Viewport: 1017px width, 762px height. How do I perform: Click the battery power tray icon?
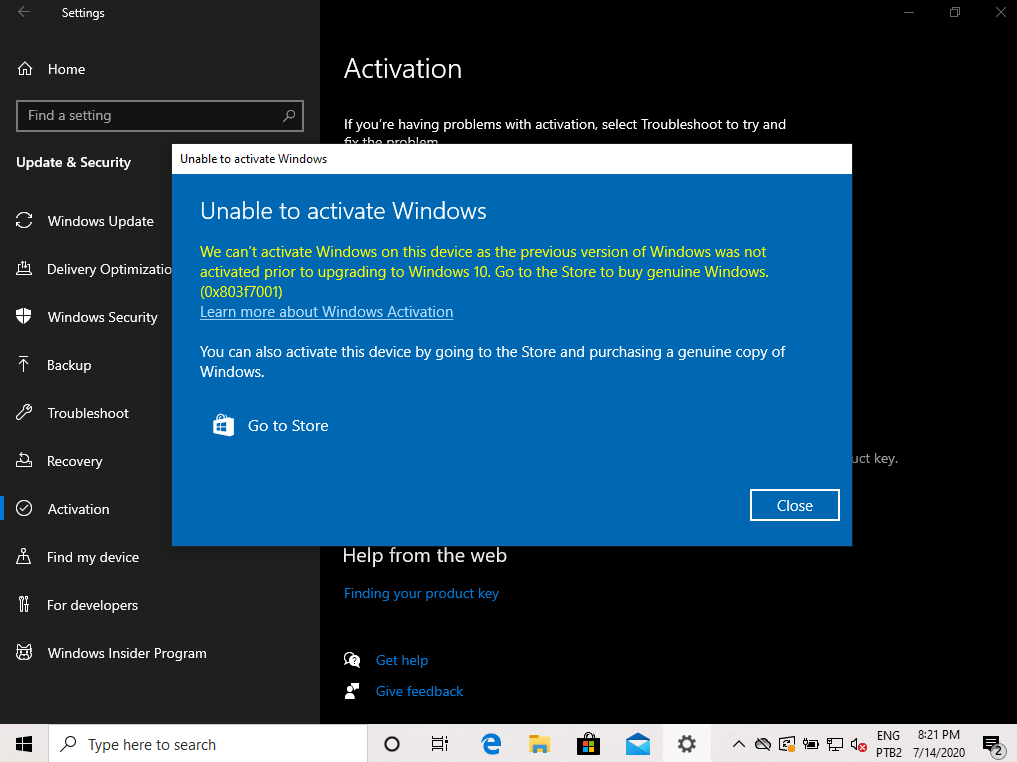(810, 744)
